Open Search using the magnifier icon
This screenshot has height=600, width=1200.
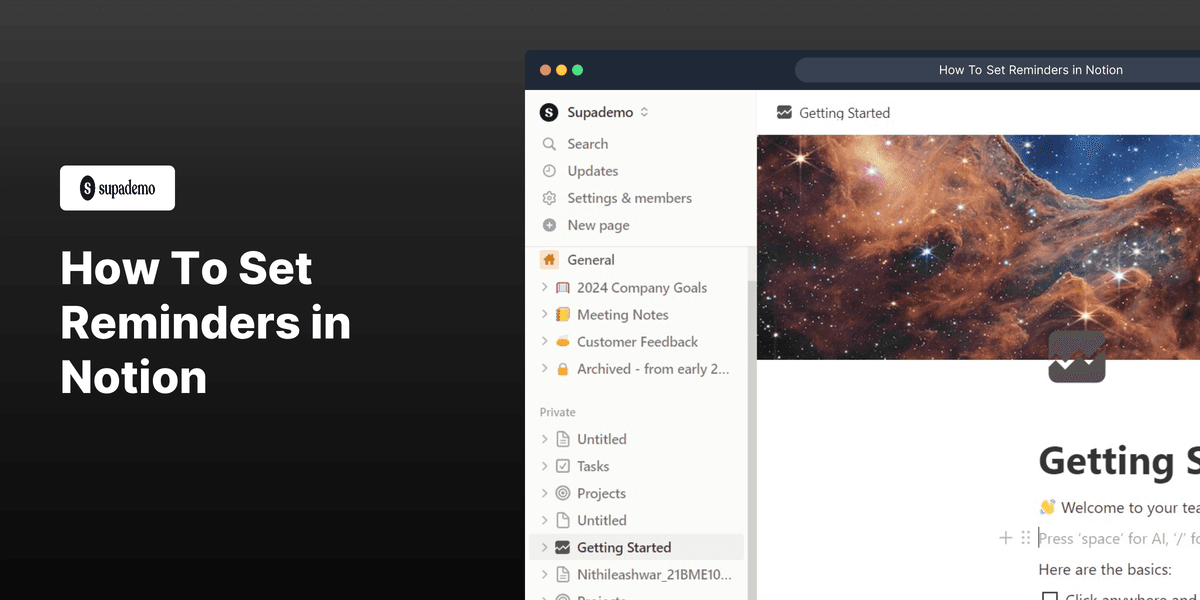click(x=549, y=143)
